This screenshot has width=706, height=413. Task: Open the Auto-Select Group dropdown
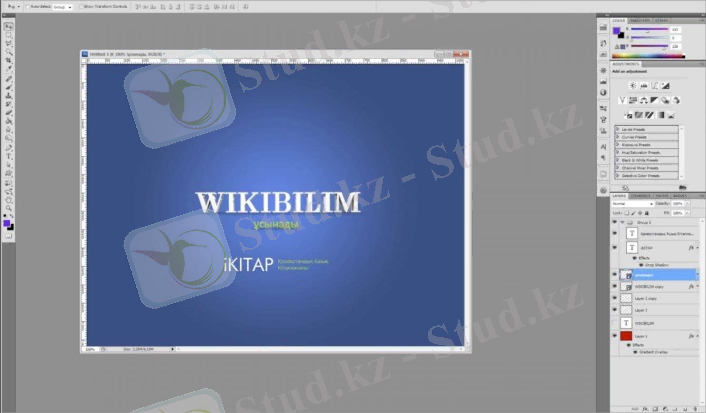pos(63,7)
